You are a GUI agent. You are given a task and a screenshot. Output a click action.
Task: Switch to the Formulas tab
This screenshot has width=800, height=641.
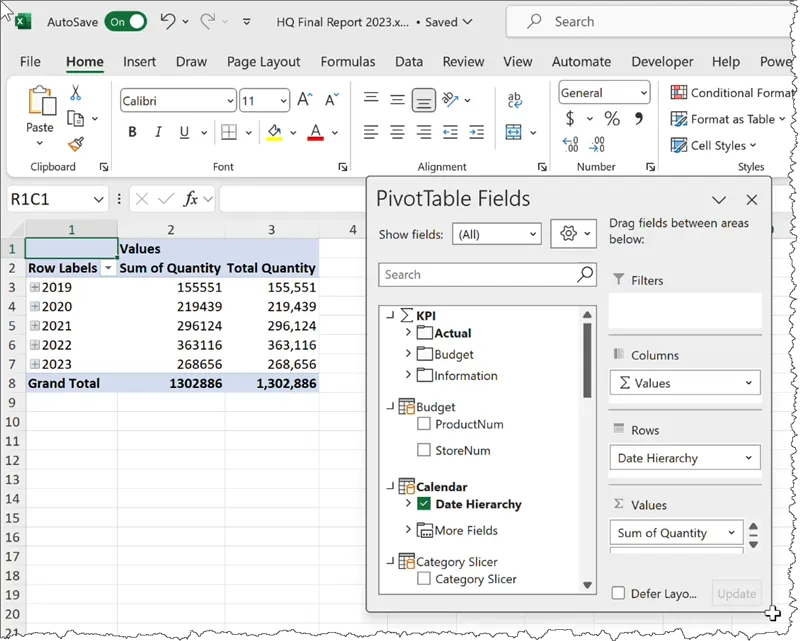tap(348, 62)
